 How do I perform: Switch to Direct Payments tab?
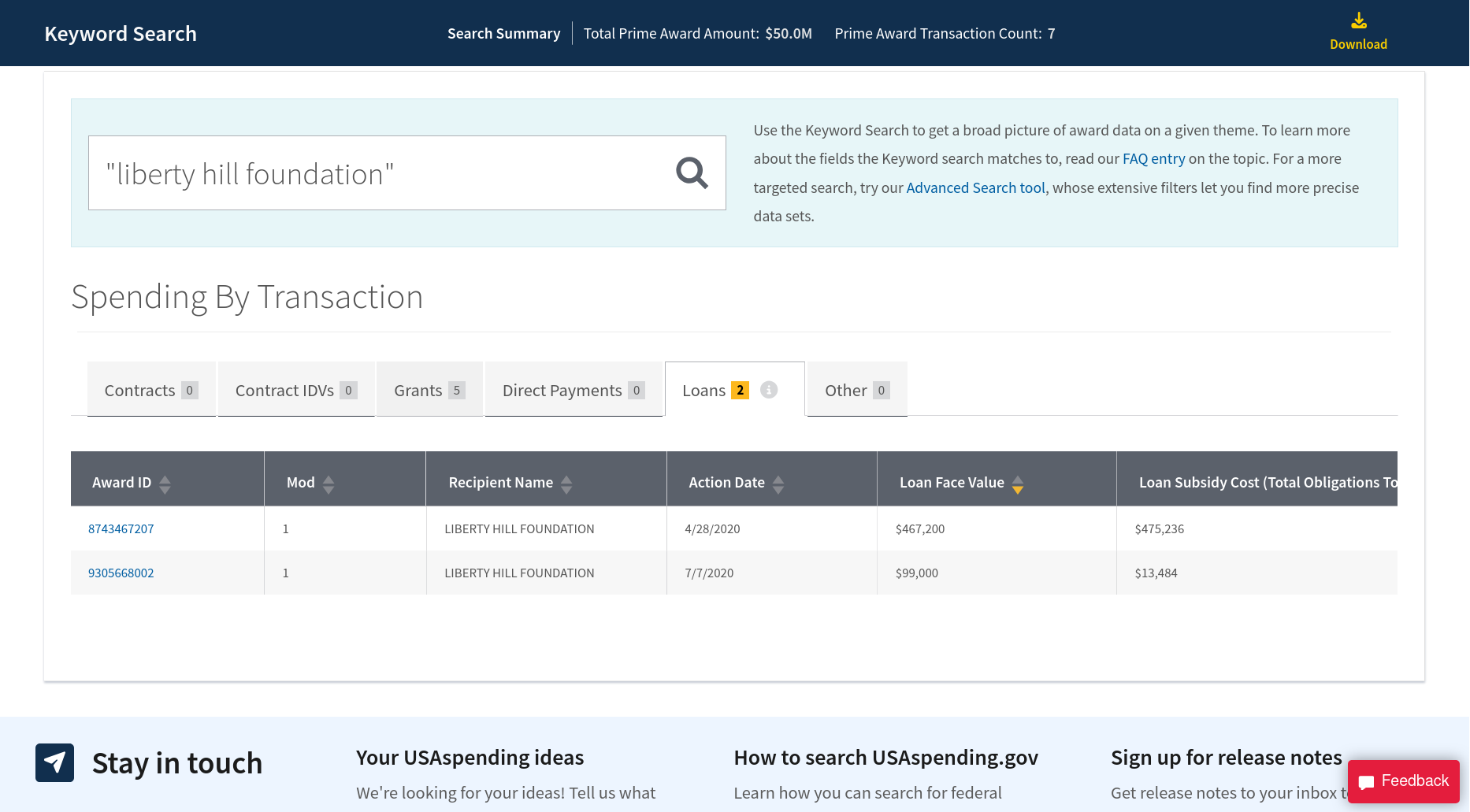click(573, 390)
